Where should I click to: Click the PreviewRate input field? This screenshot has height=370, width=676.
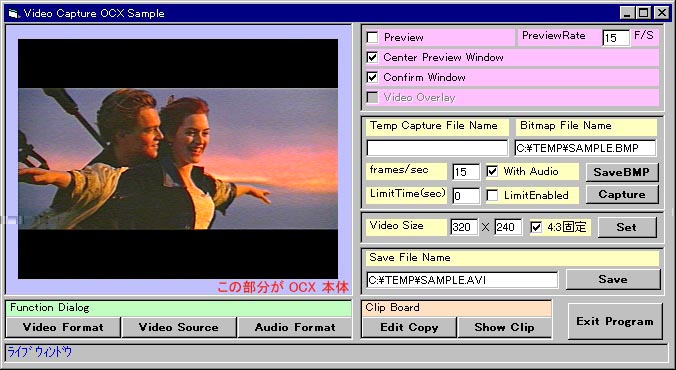tap(616, 38)
